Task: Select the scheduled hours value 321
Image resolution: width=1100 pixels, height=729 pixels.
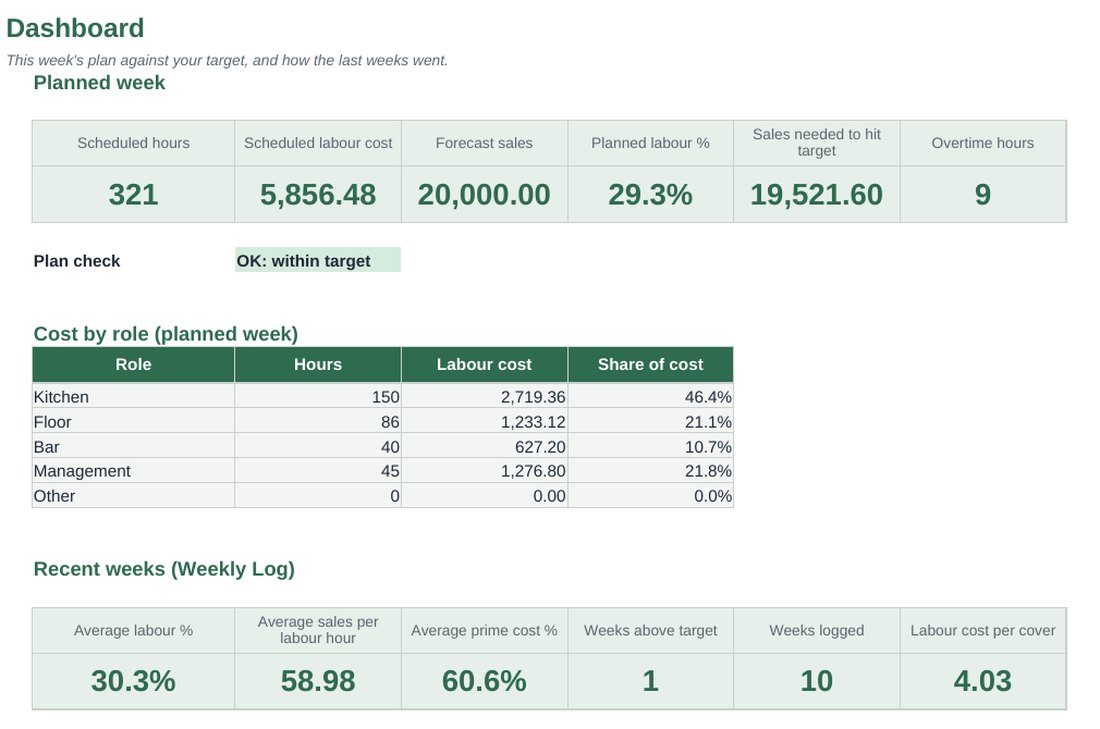Action: (x=133, y=194)
